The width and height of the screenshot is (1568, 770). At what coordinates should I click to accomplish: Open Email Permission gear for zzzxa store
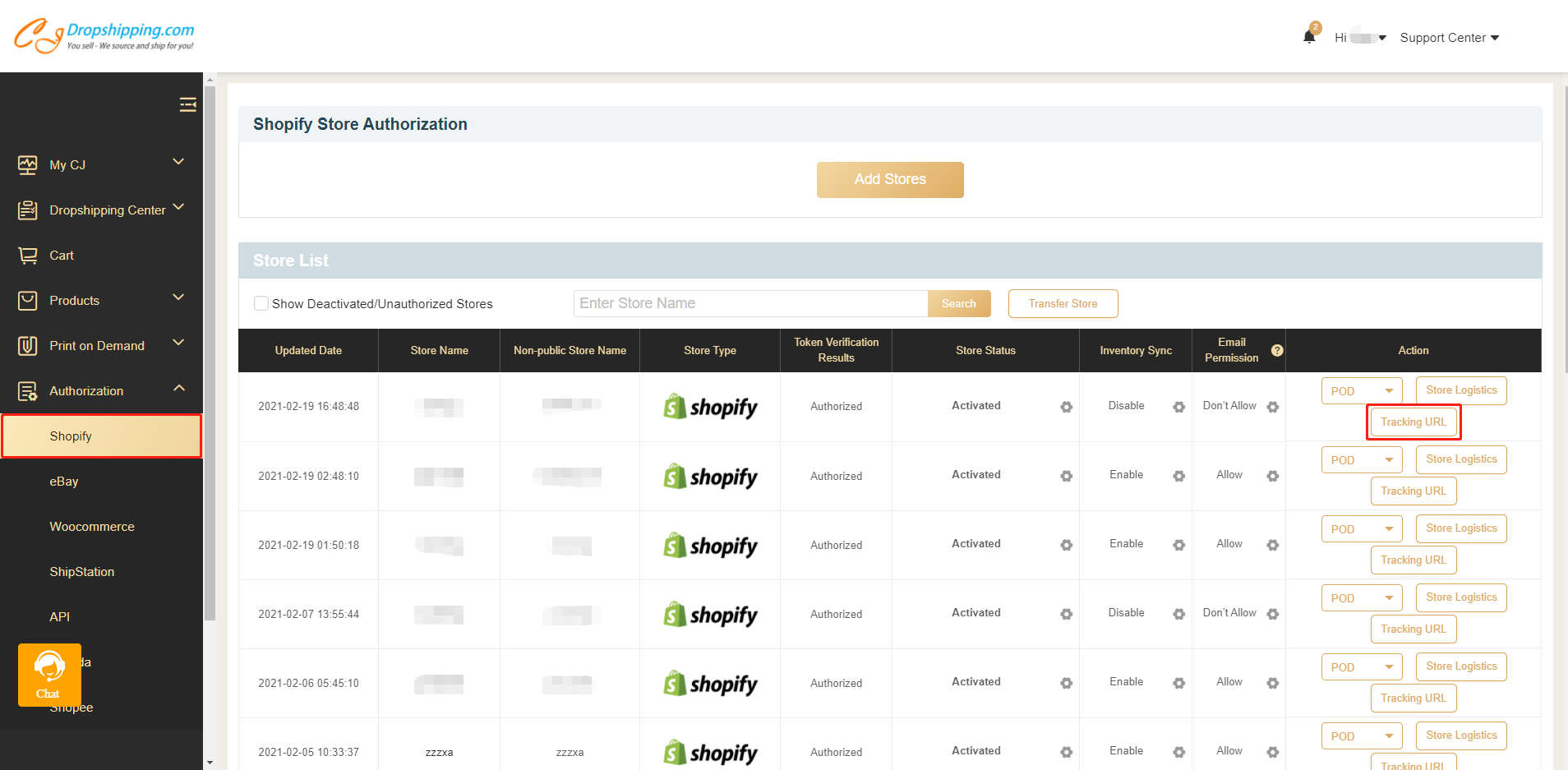click(1273, 752)
